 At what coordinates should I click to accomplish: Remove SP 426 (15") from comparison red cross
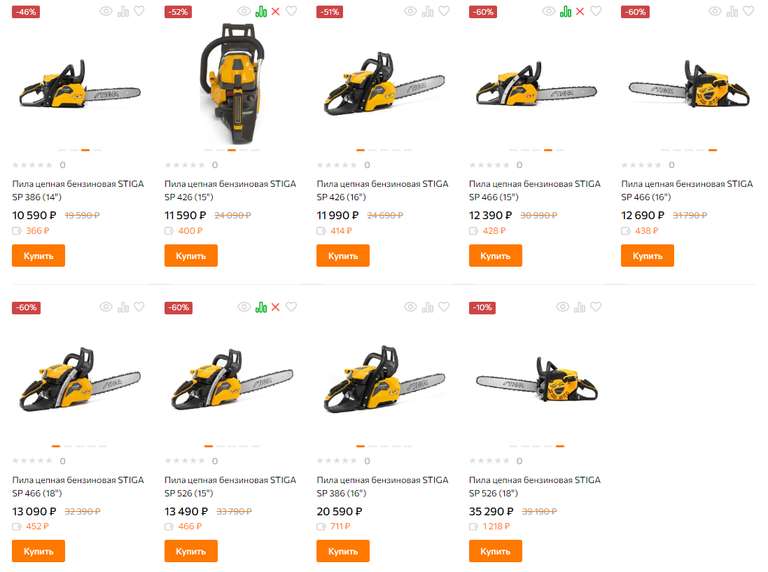[276, 11]
